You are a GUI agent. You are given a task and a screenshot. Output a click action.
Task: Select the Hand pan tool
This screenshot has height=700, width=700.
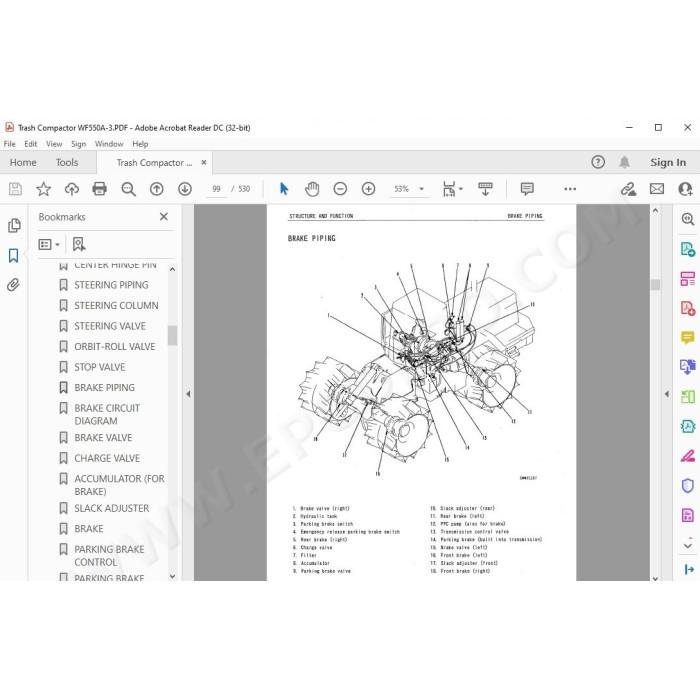(x=312, y=189)
